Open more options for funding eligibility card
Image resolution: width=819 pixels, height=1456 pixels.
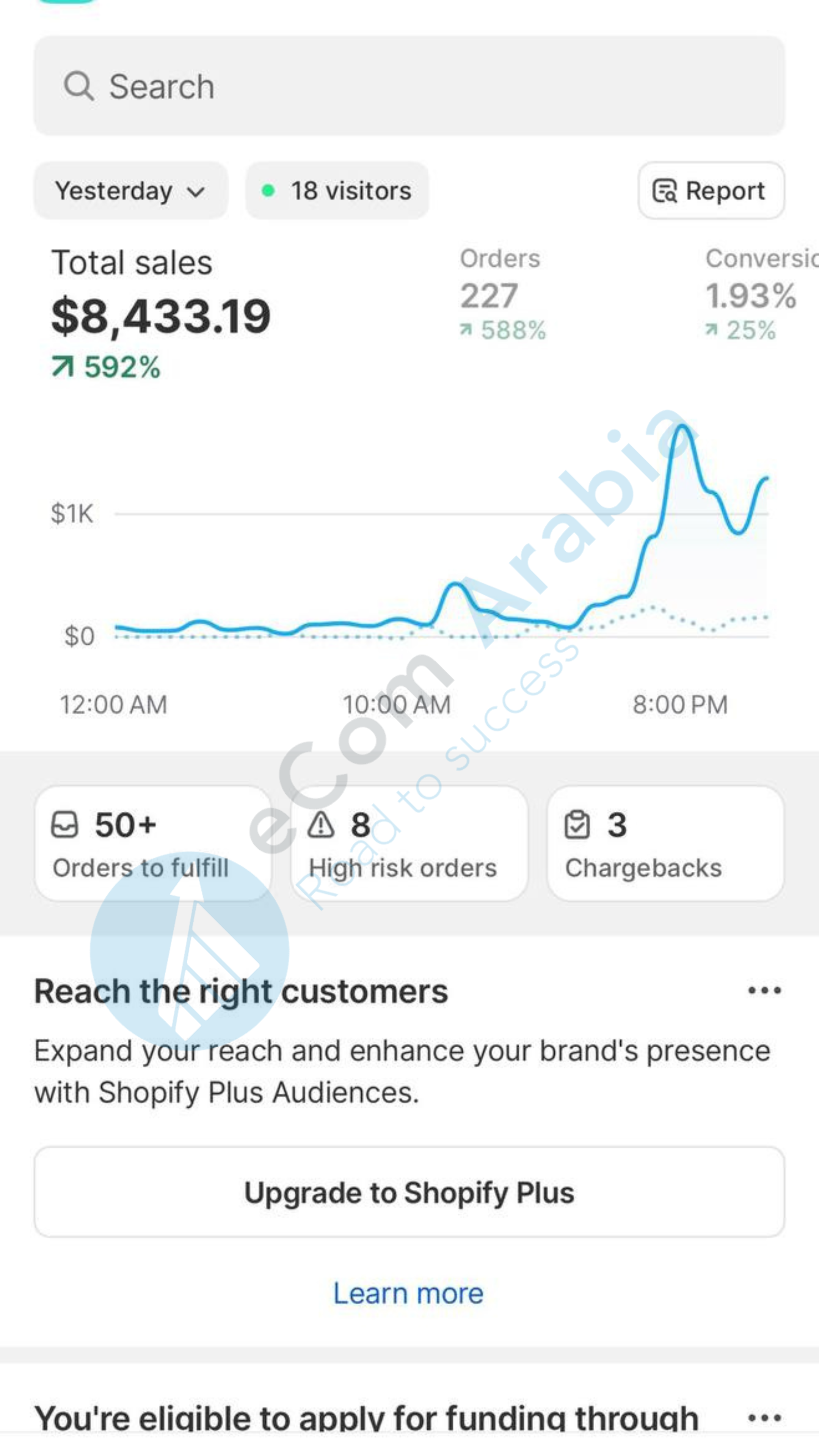click(x=764, y=1418)
